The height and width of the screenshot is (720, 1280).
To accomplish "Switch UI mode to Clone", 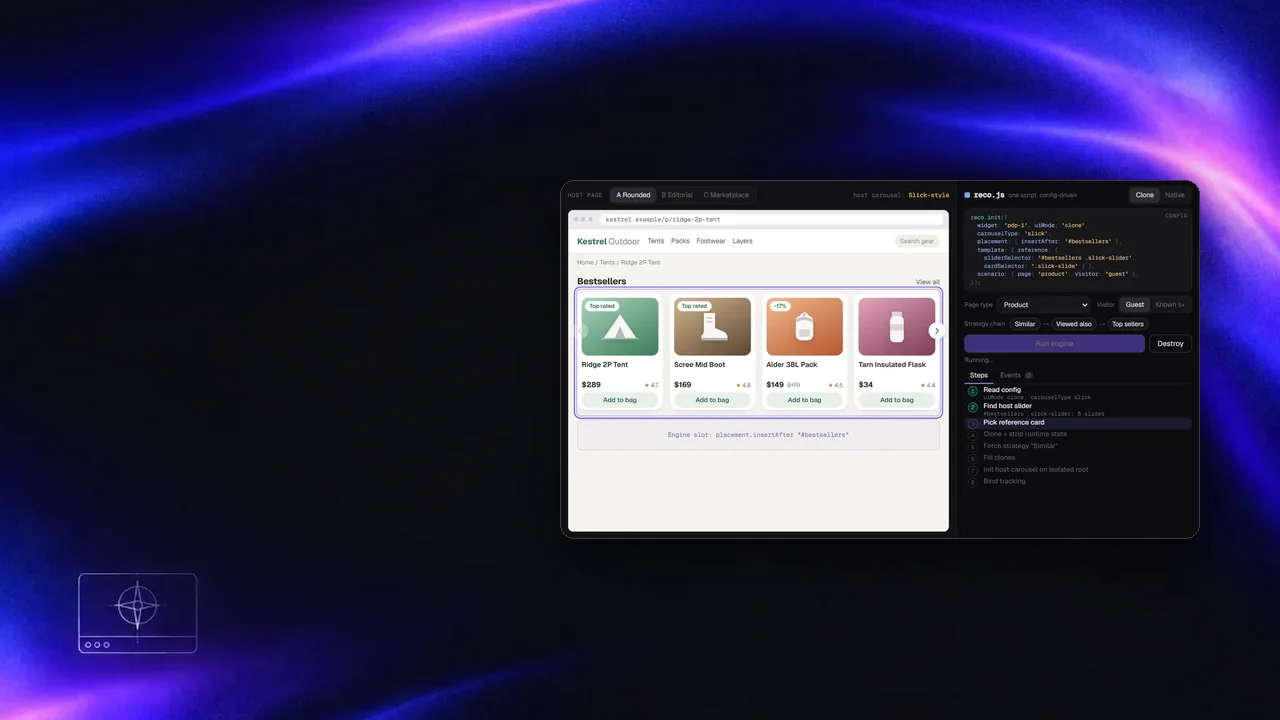I will click(x=1144, y=195).
